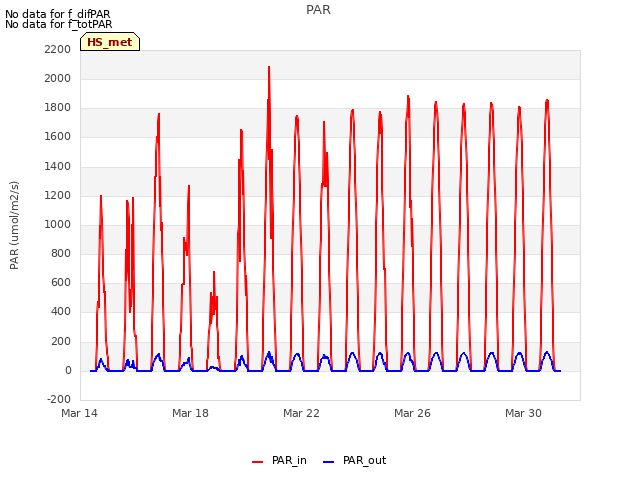Click the blue PAR_out legend swatch

[329, 462]
